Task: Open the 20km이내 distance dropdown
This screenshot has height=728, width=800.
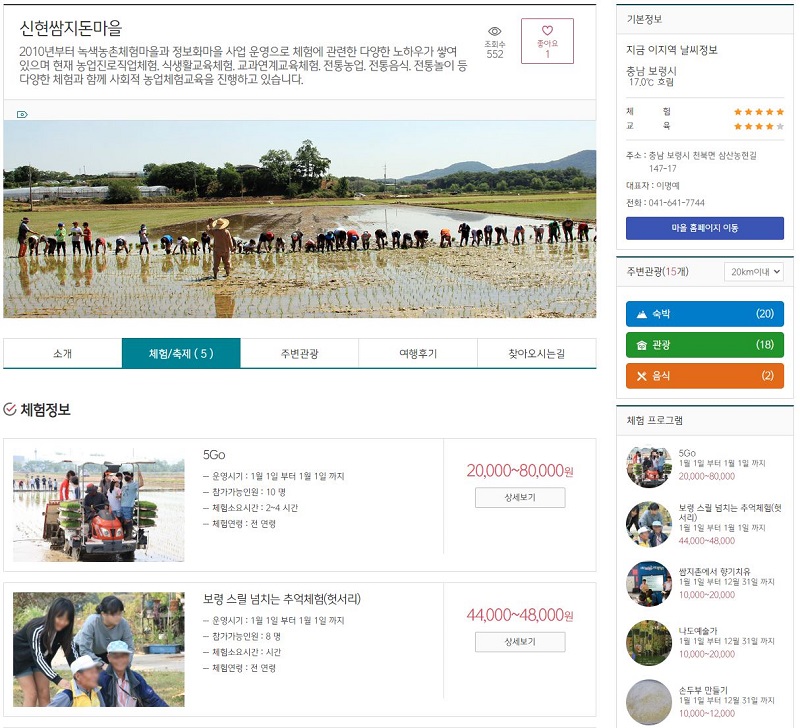Action: (x=754, y=272)
